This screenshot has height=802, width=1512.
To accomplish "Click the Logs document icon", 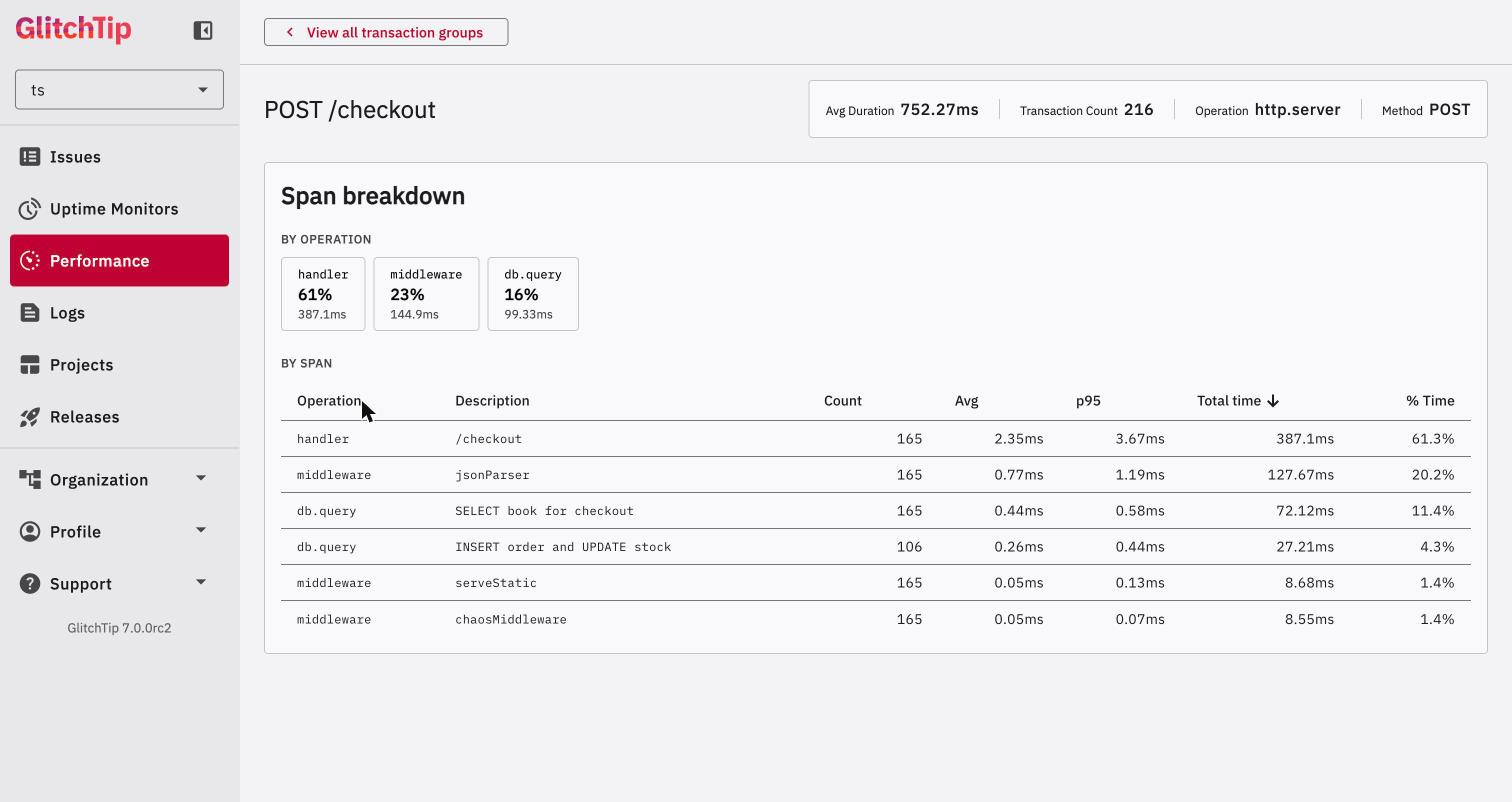I will 30,313.
